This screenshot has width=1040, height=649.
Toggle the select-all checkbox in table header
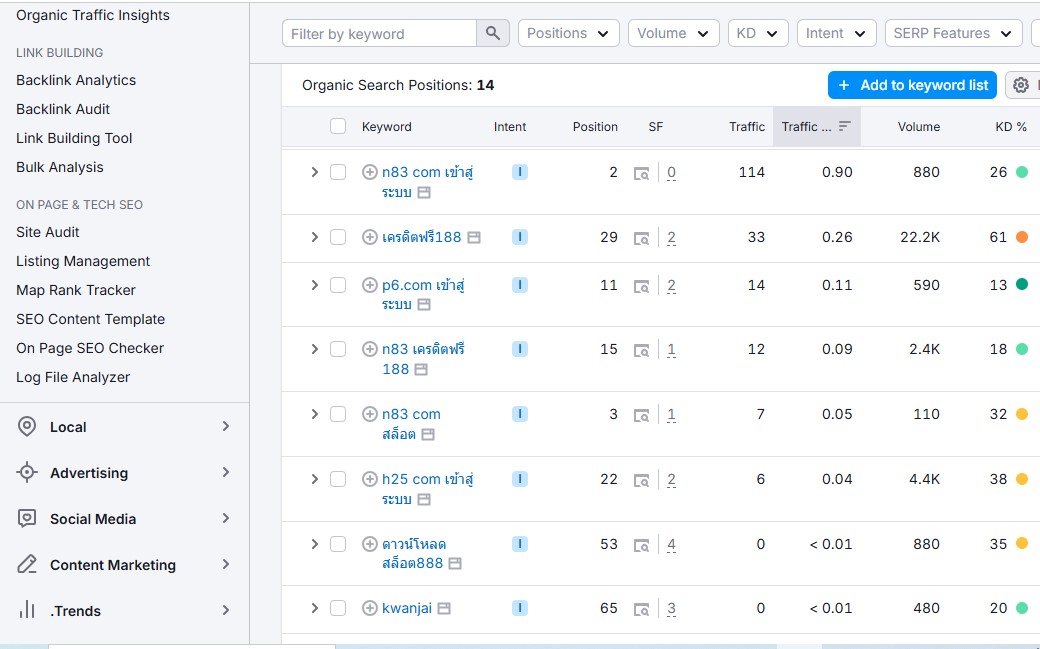(338, 126)
